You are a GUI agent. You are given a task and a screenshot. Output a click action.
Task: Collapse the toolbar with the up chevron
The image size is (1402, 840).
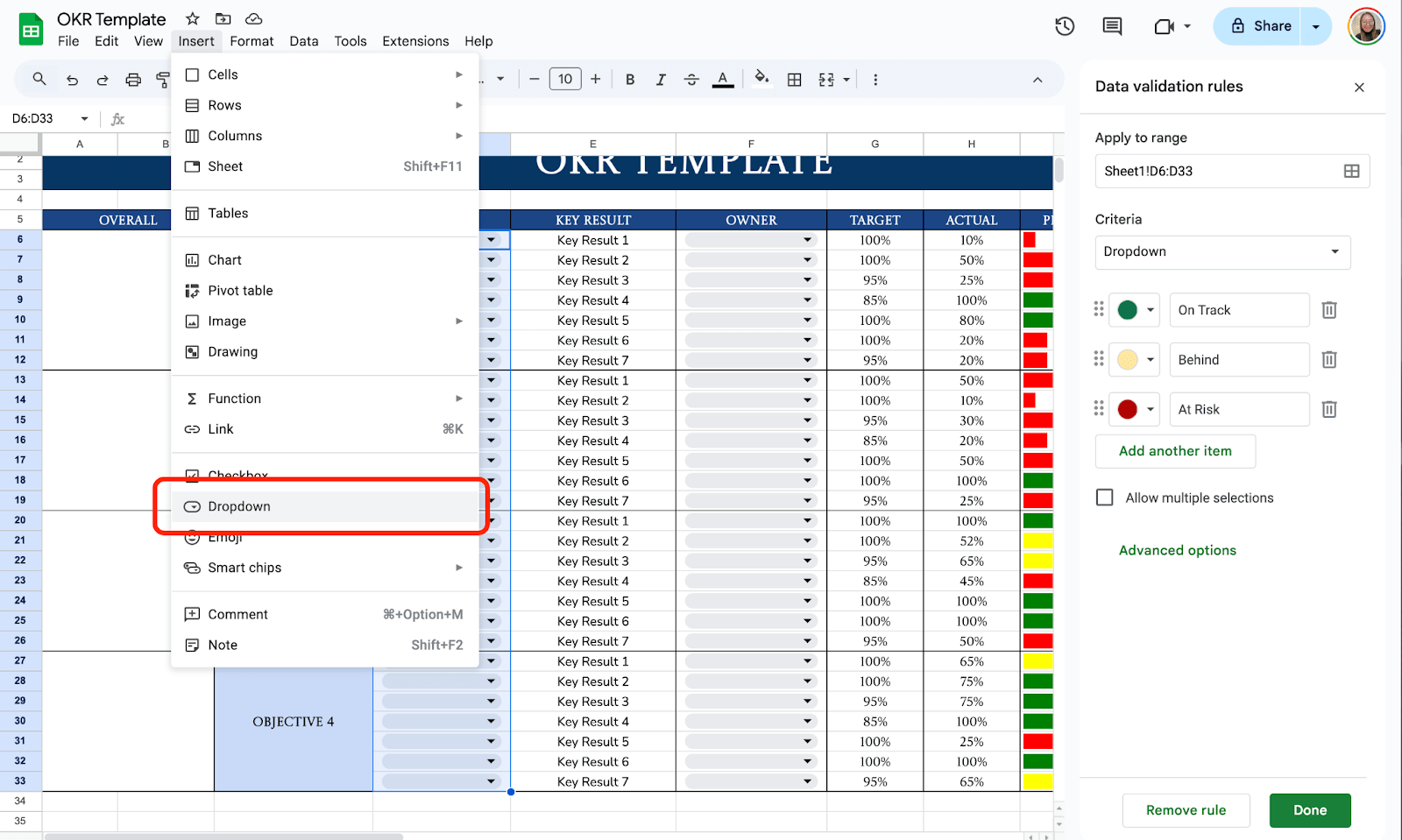[1037, 80]
